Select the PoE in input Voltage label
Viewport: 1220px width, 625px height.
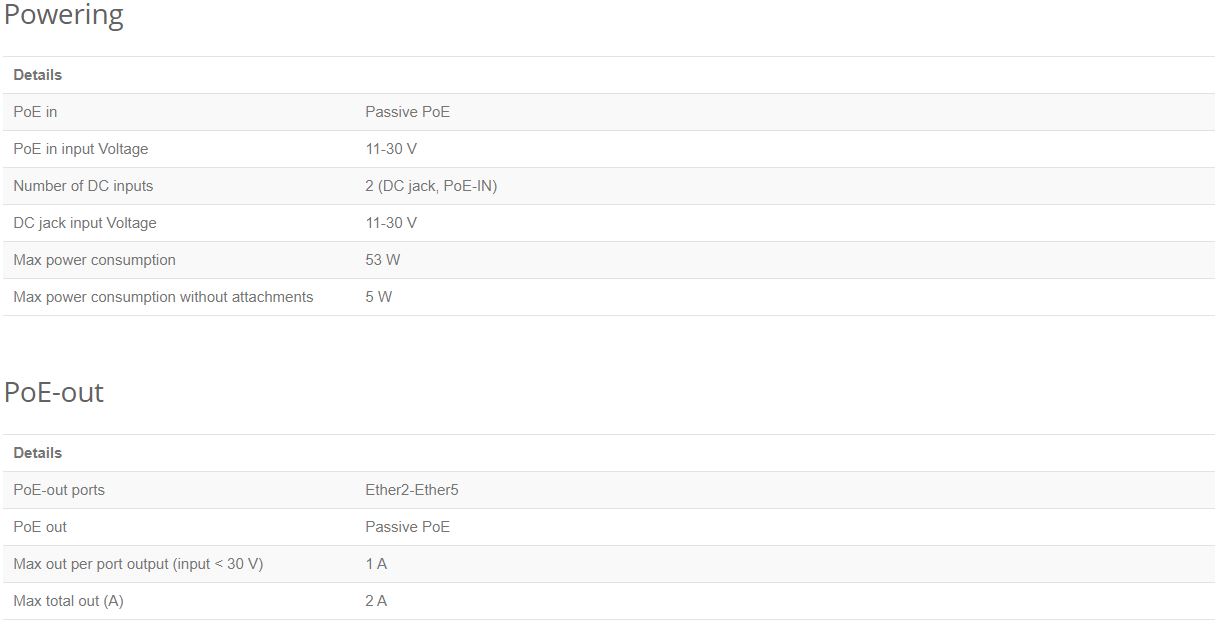pyautogui.click(x=80, y=149)
